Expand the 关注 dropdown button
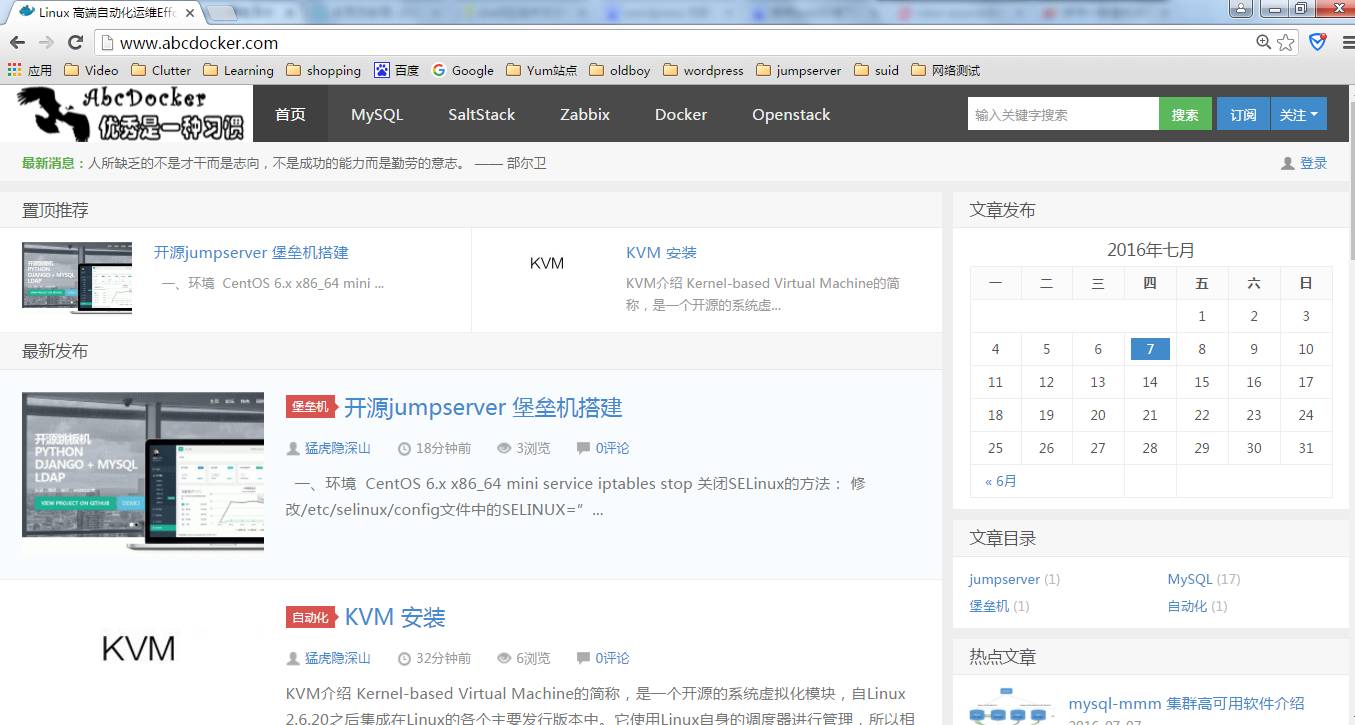Screen dimensions: 1355x725 click(1299, 114)
